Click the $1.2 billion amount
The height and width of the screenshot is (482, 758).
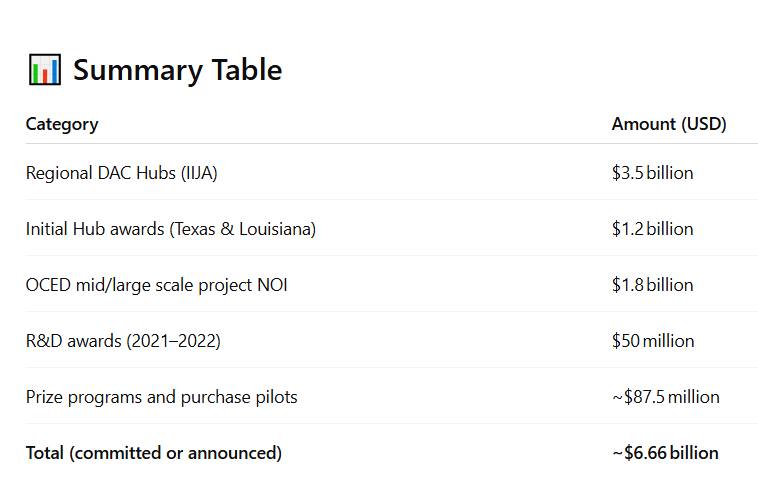[x=652, y=229]
